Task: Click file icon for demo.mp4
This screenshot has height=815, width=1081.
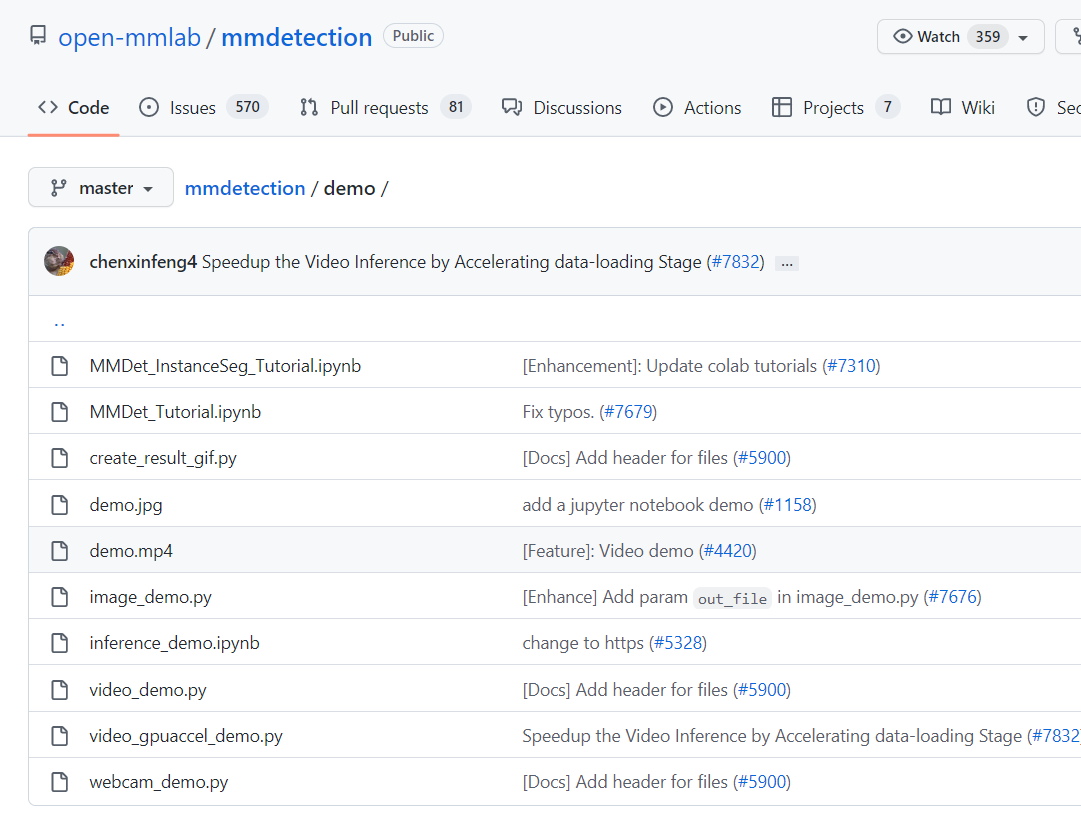Action: point(60,551)
